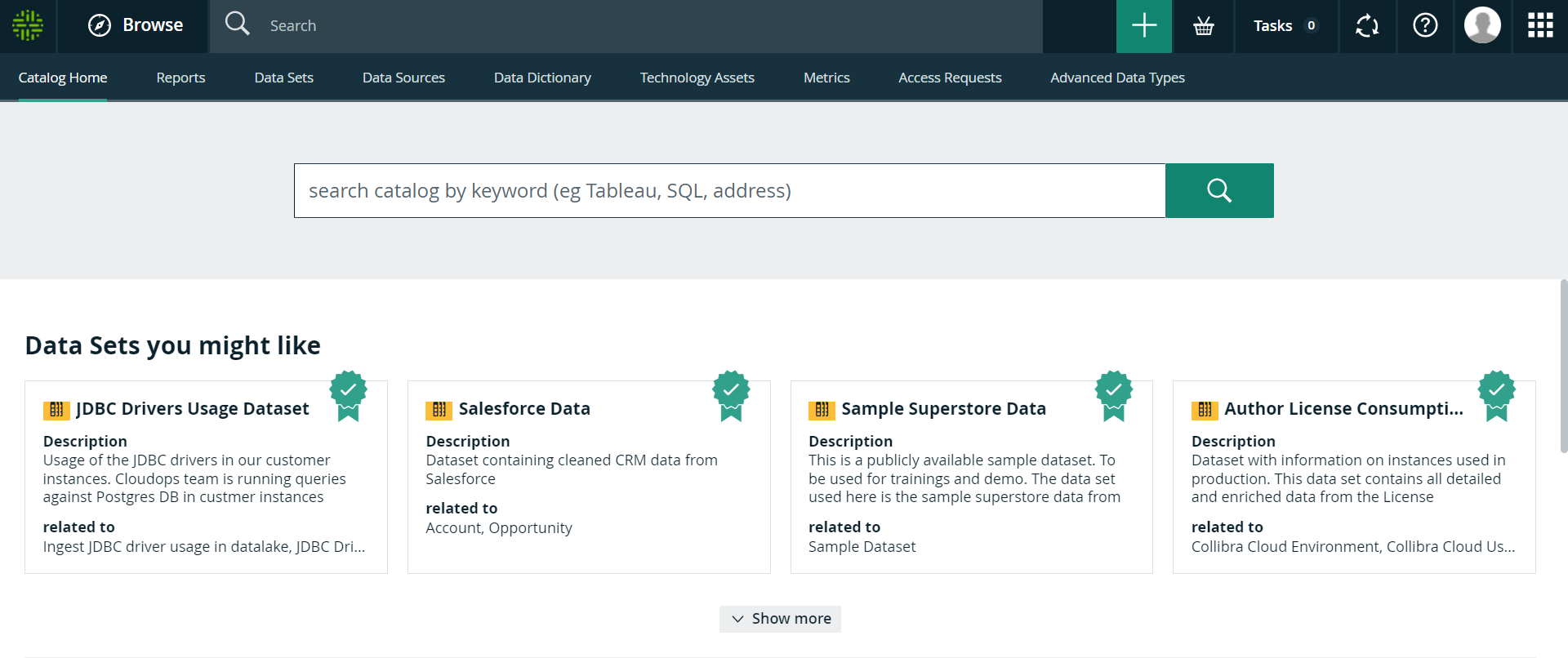Screen dimensions: 1568x658
Task: Click the page vertical scrollbar
Action: [x=1563, y=366]
